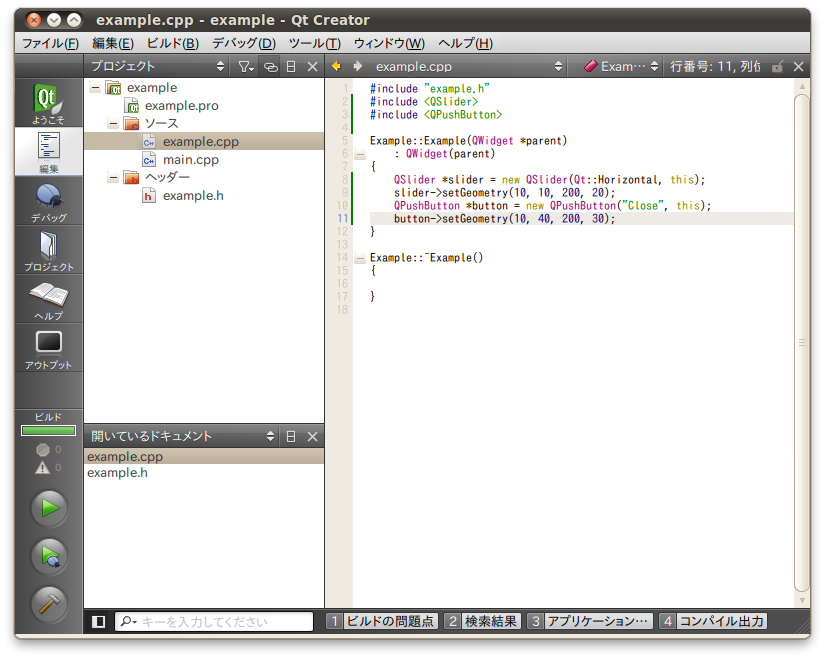
Task: Open the ツール(T) menu
Action: click(x=314, y=43)
